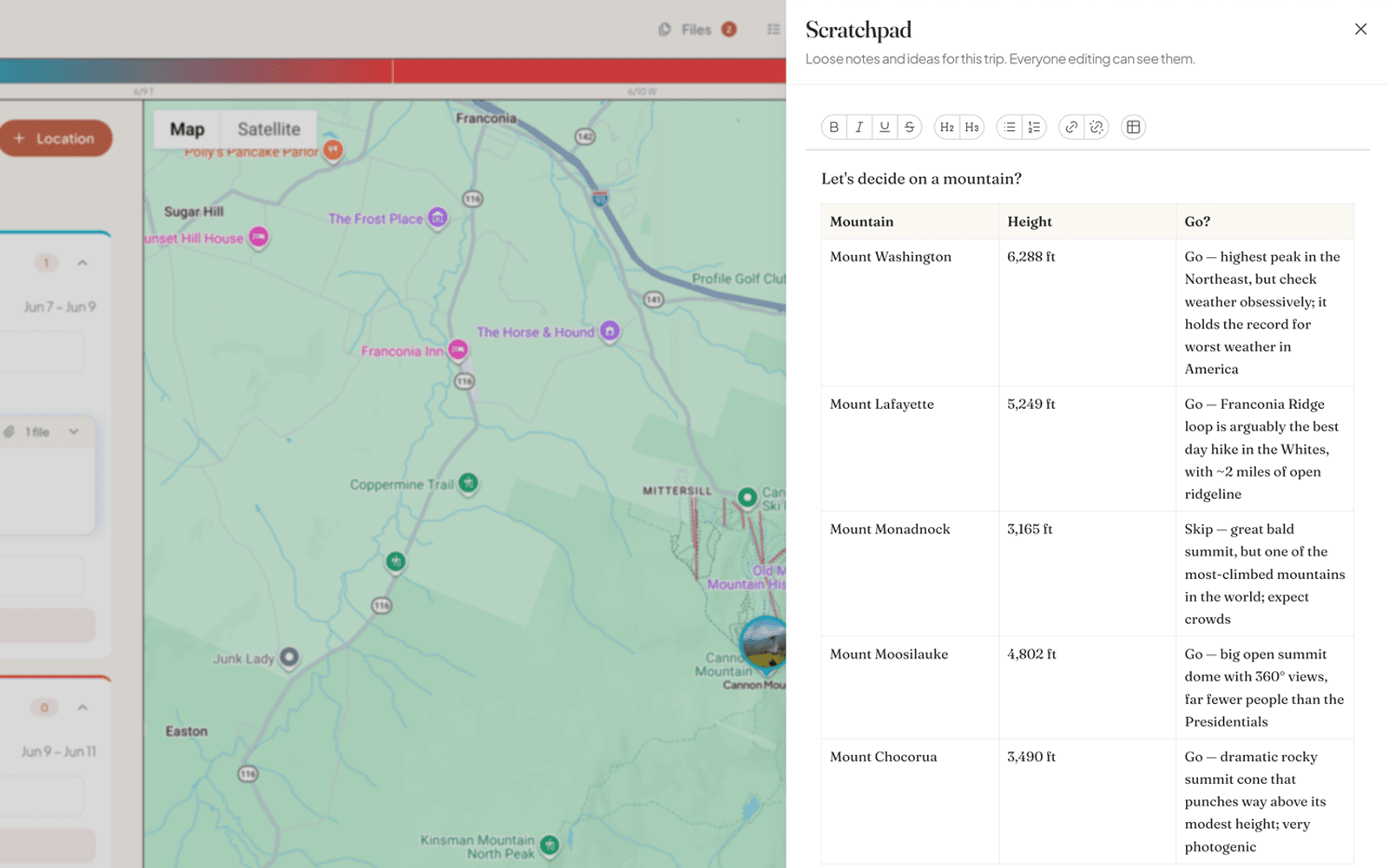
Task: Select Franconia Inn lodging pin
Action: (458, 350)
